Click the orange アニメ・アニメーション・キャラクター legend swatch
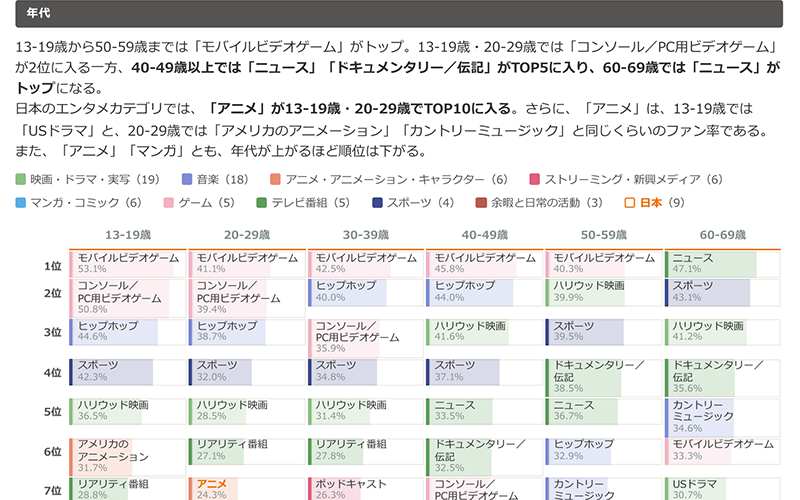This screenshot has height=500, width=800. [276, 179]
